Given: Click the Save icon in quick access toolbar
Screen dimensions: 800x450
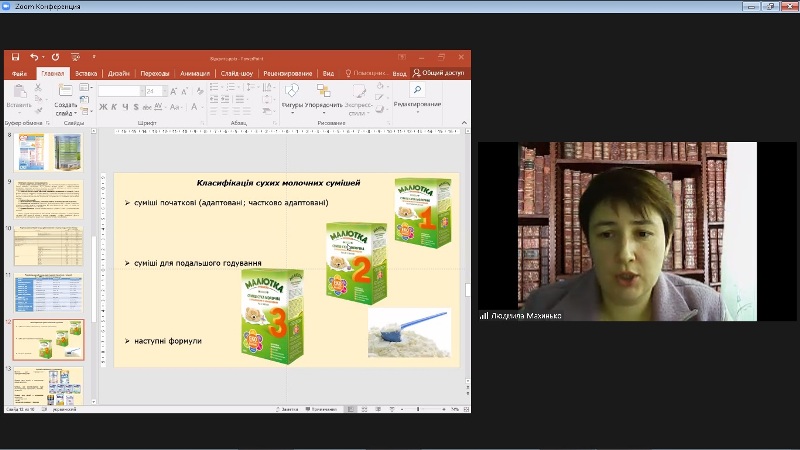Looking at the screenshot, I should pos(16,57).
